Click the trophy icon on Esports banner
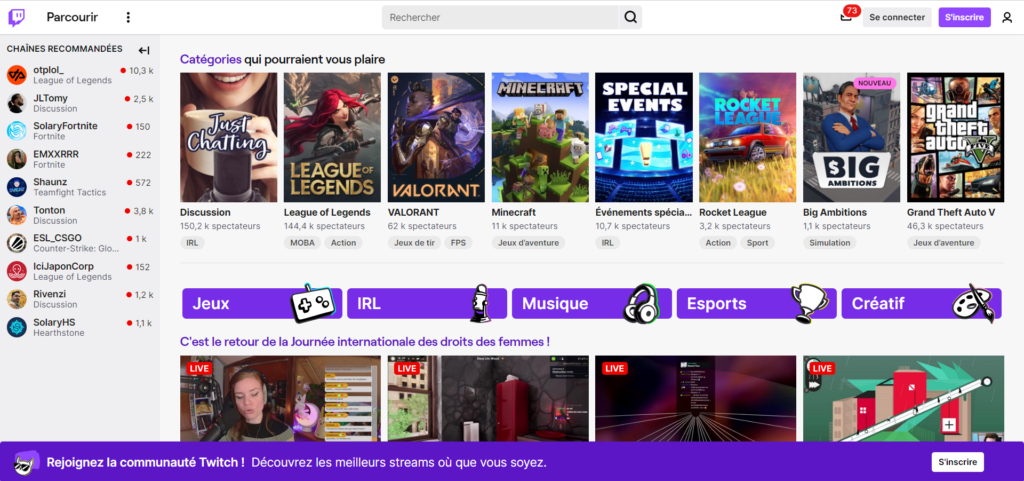The height and width of the screenshot is (481, 1024). pyautogui.click(x=808, y=303)
